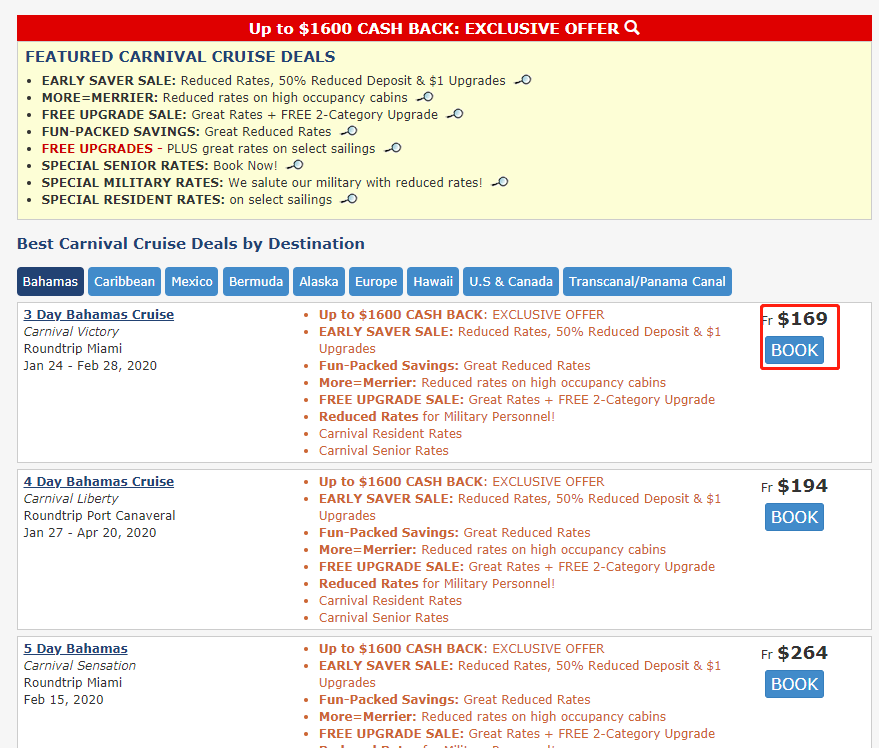Open the Transcanal/Panama Canal tab

point(647,281)
